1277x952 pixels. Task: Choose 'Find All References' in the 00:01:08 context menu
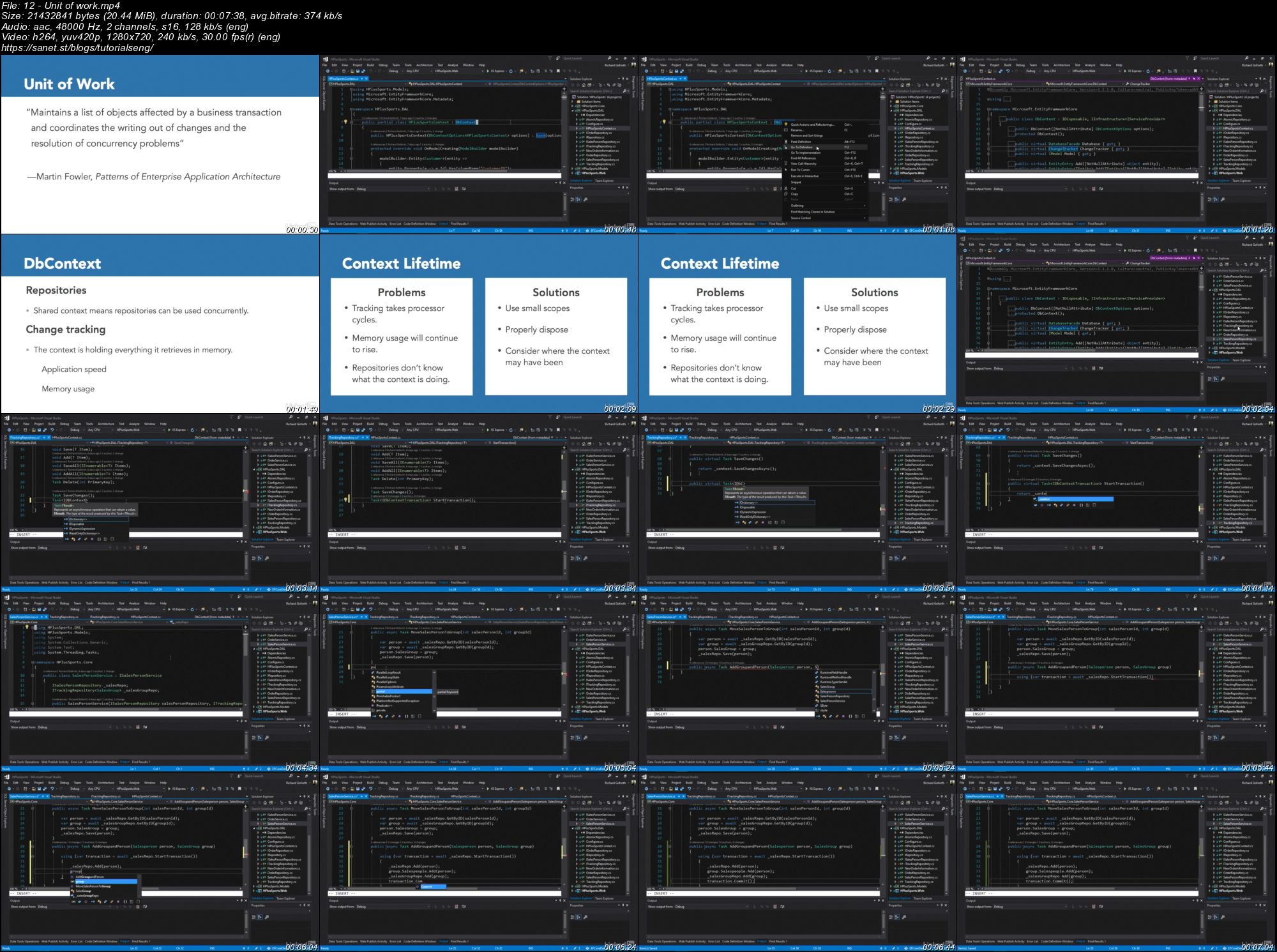coord(825,158)
